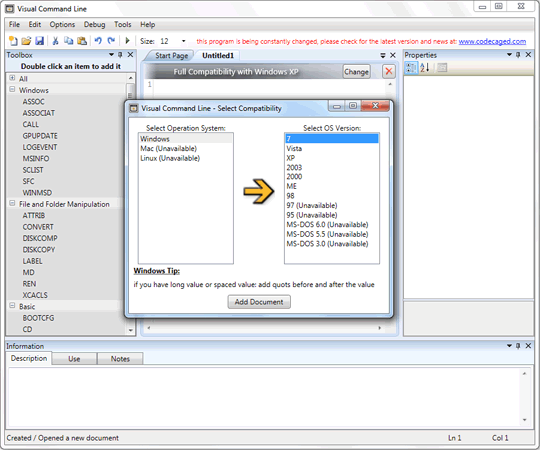Select version 7 in OS Version list

(332, 139)
